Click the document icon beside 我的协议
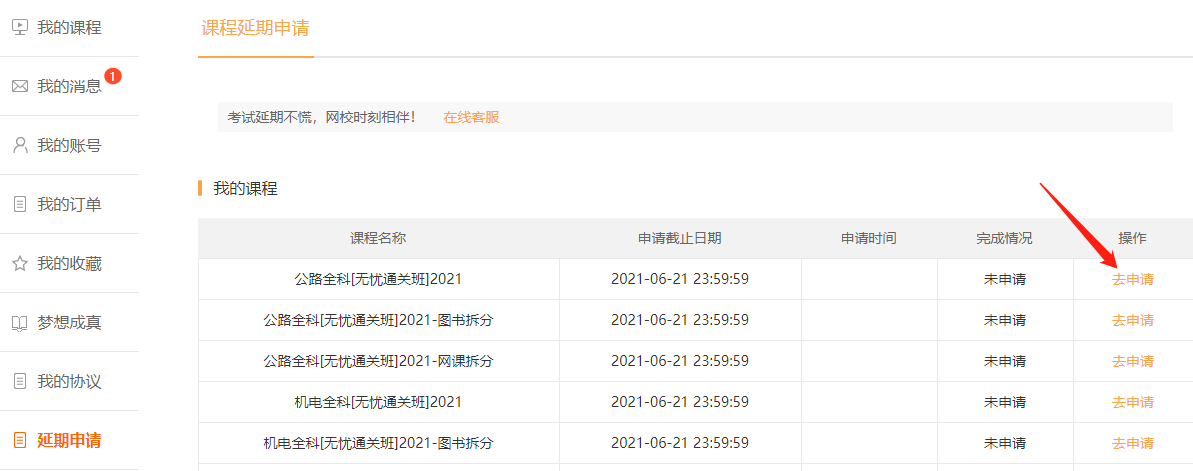 (20, 382)
